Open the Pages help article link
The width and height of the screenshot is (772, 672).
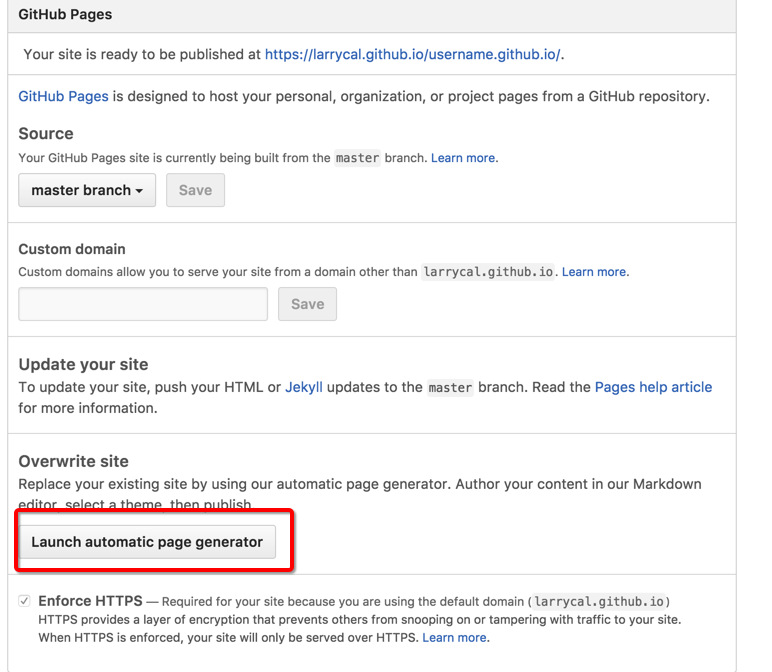(653, 387)
